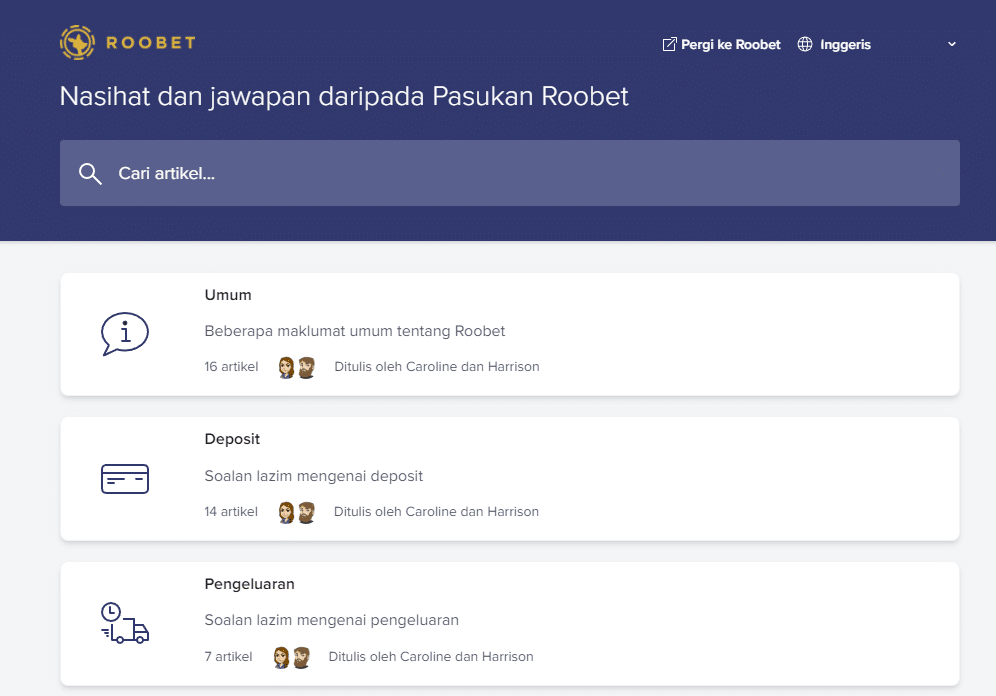The height and width of the screenshot is (696, 996).
Task: Open the Pengeluaran collection title
Action: [250, 584]
